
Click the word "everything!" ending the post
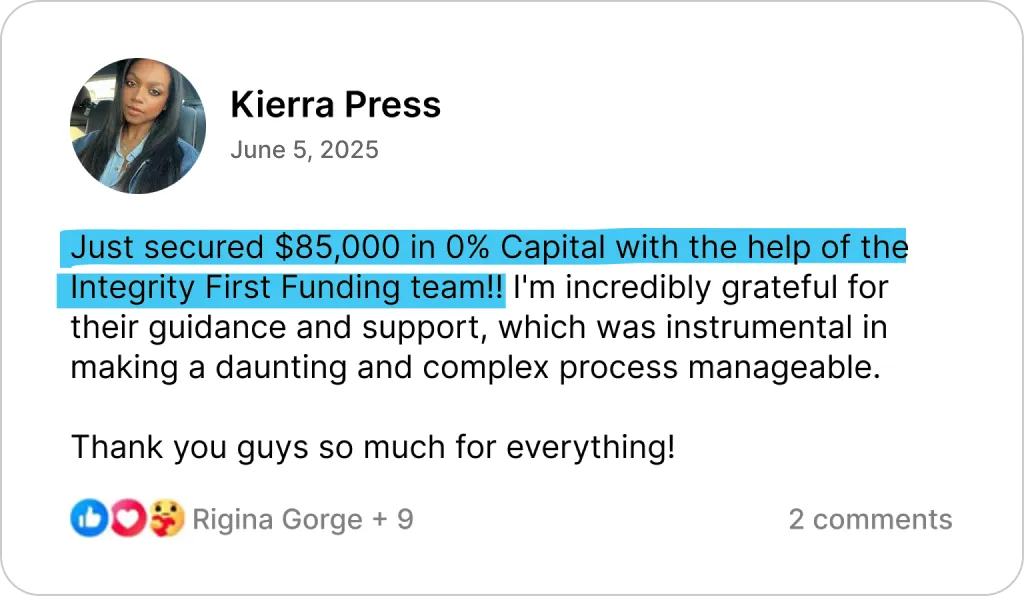coord(591,447)
